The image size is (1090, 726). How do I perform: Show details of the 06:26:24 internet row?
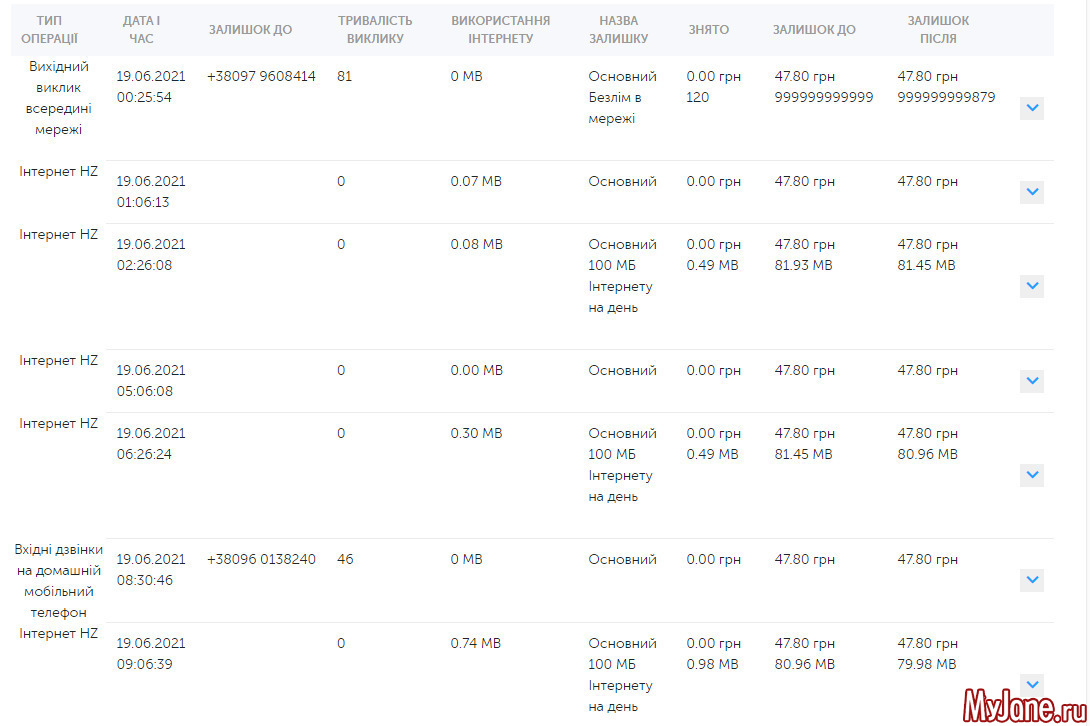[1031, 475]
